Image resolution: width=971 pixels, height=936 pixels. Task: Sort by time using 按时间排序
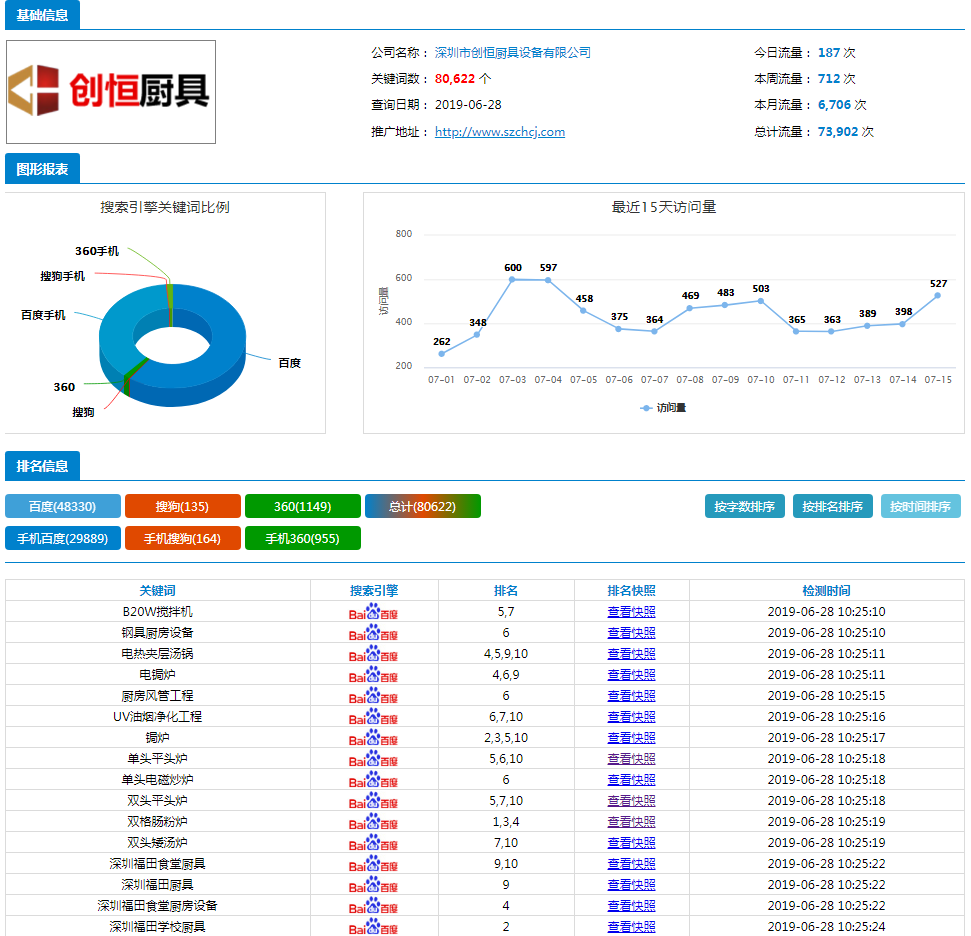tap(920, 506)
